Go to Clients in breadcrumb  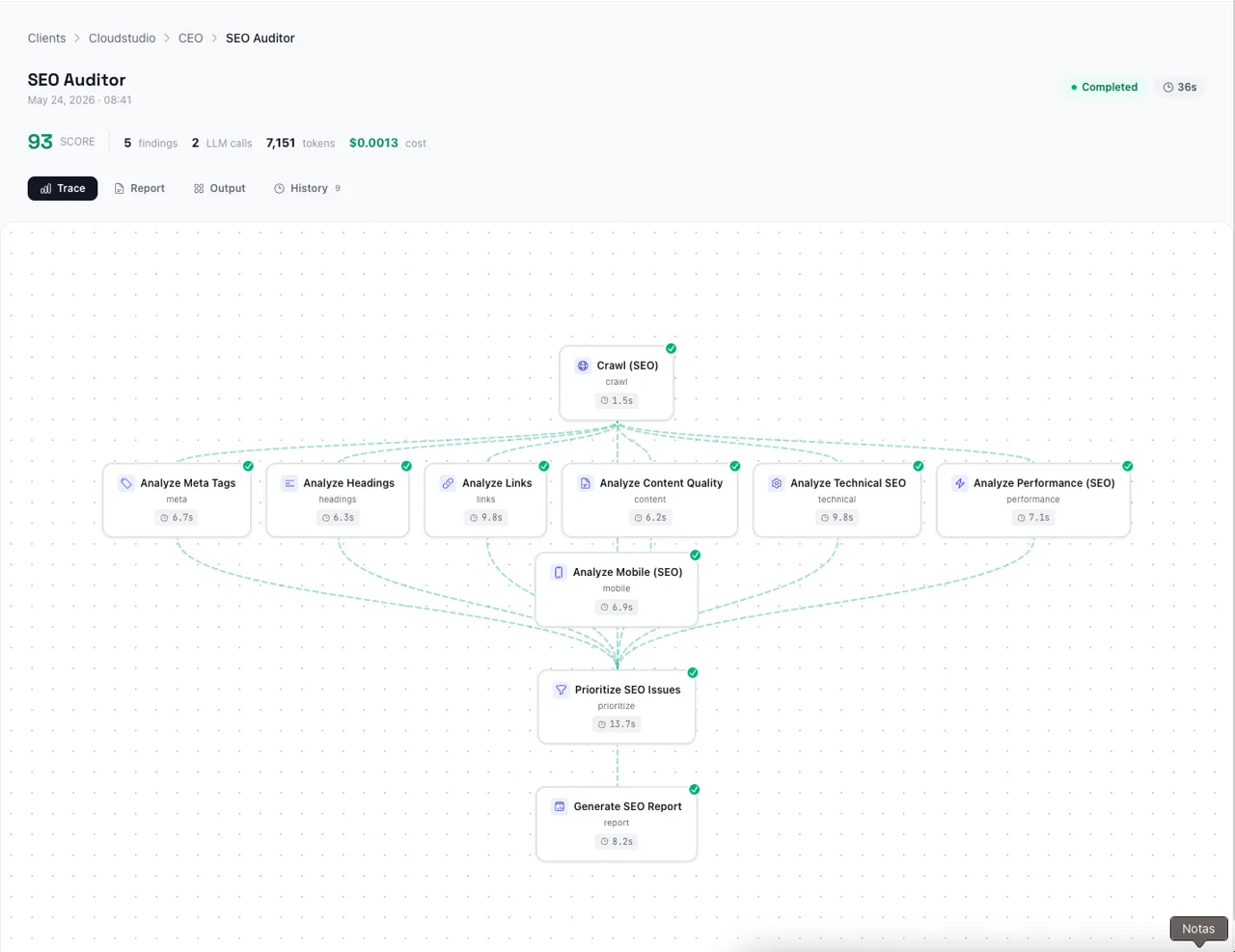(46, 39)
